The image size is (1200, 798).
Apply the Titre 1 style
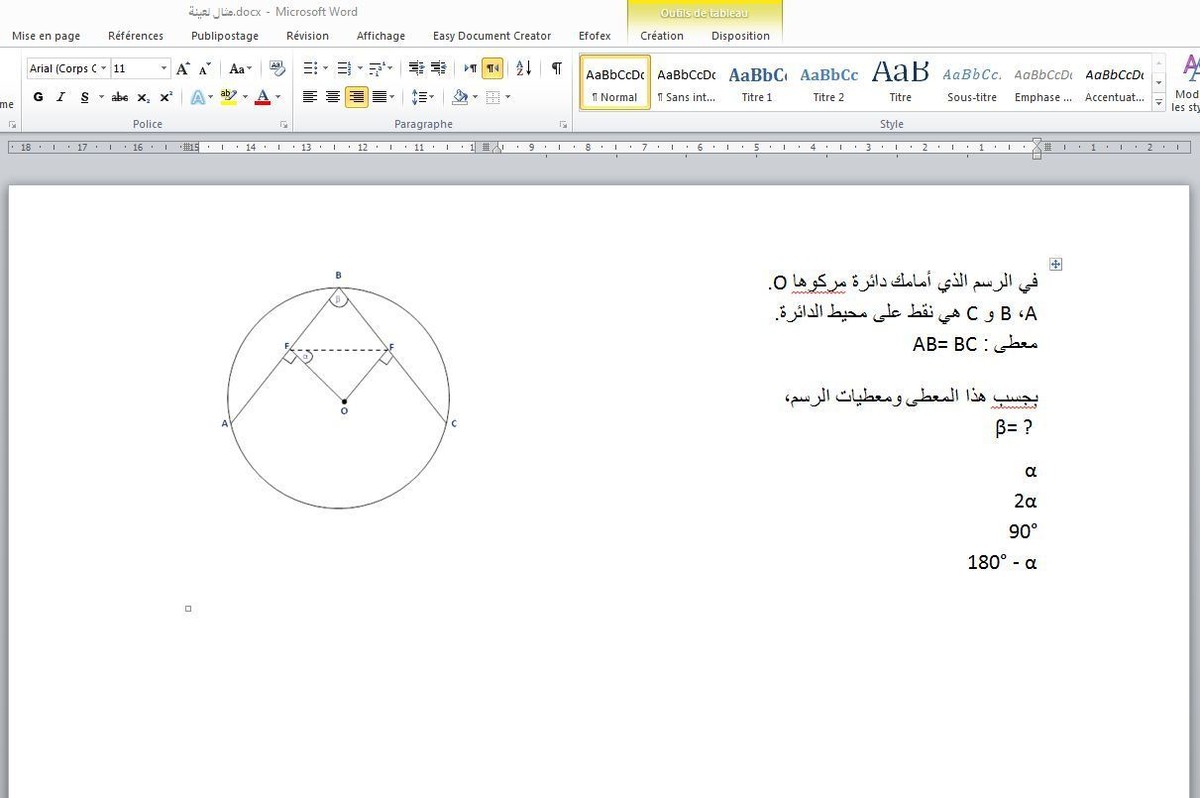(x=757, y=83)
